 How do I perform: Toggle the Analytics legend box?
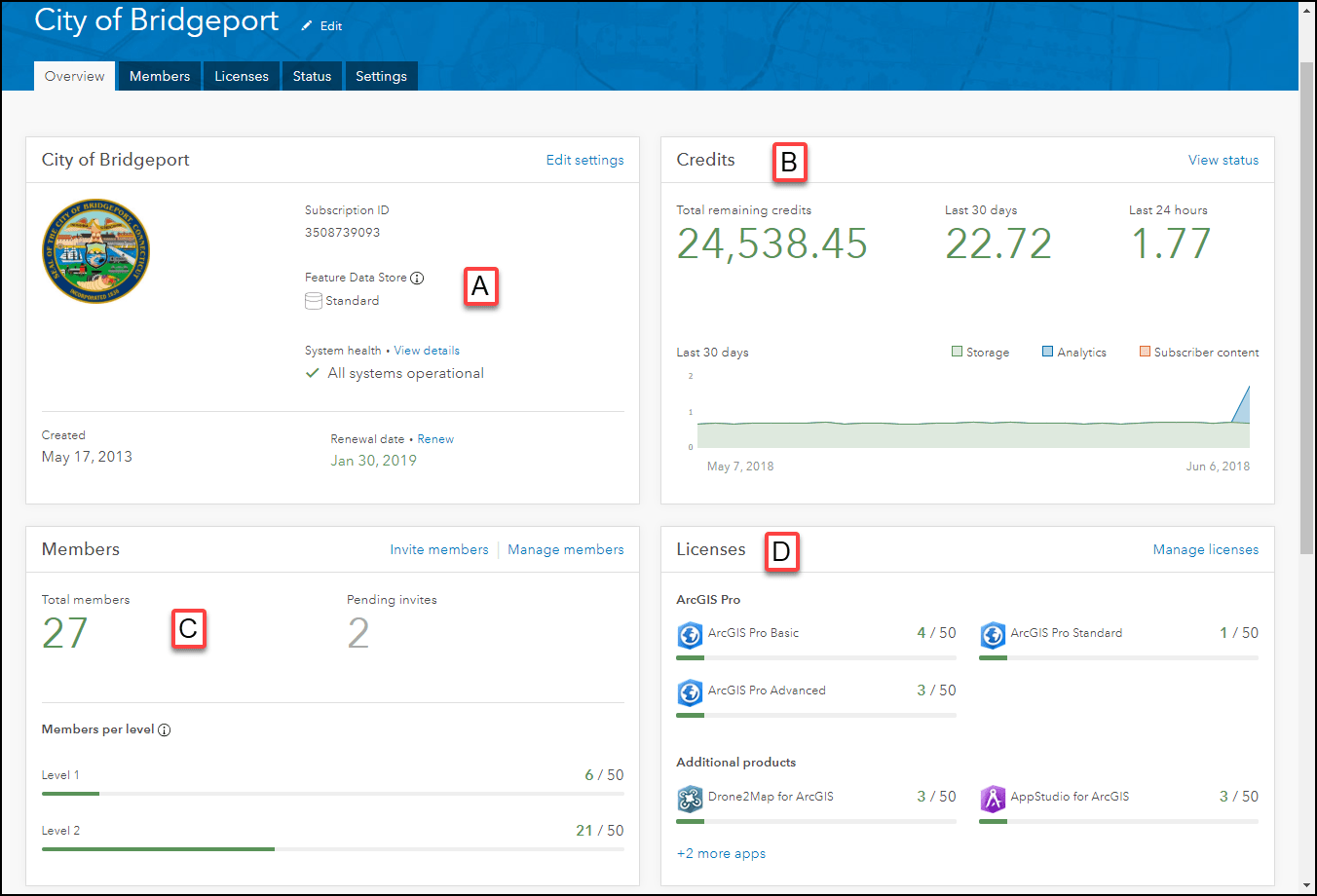click(x=1047, y=352)
